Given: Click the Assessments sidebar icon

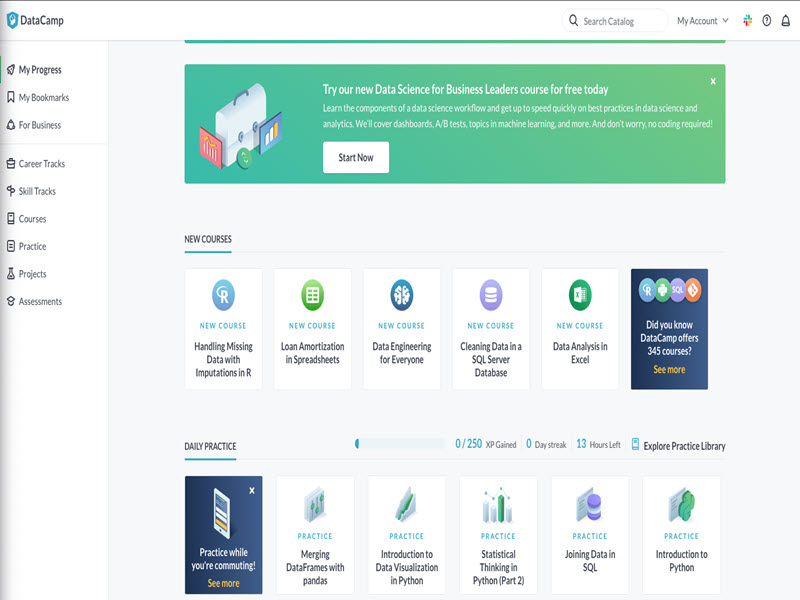Looking at the screenshot, I should [x=11, y=301].
